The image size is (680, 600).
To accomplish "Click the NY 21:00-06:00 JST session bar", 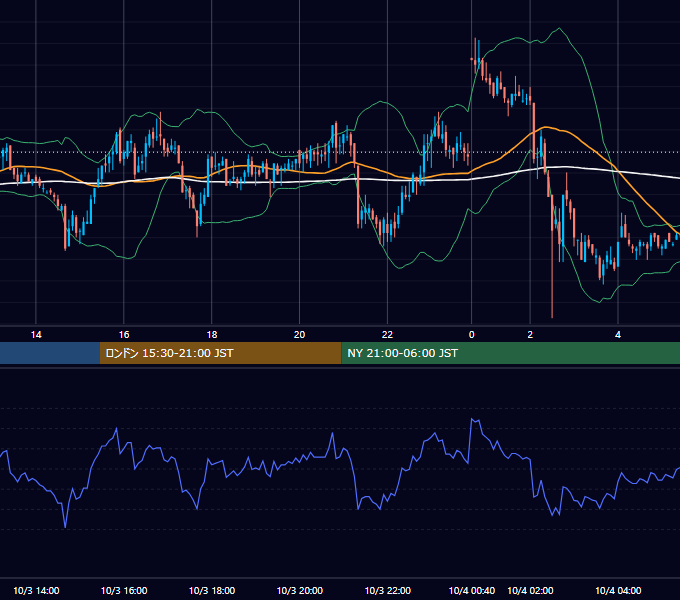I will click(x=510, y=353).
